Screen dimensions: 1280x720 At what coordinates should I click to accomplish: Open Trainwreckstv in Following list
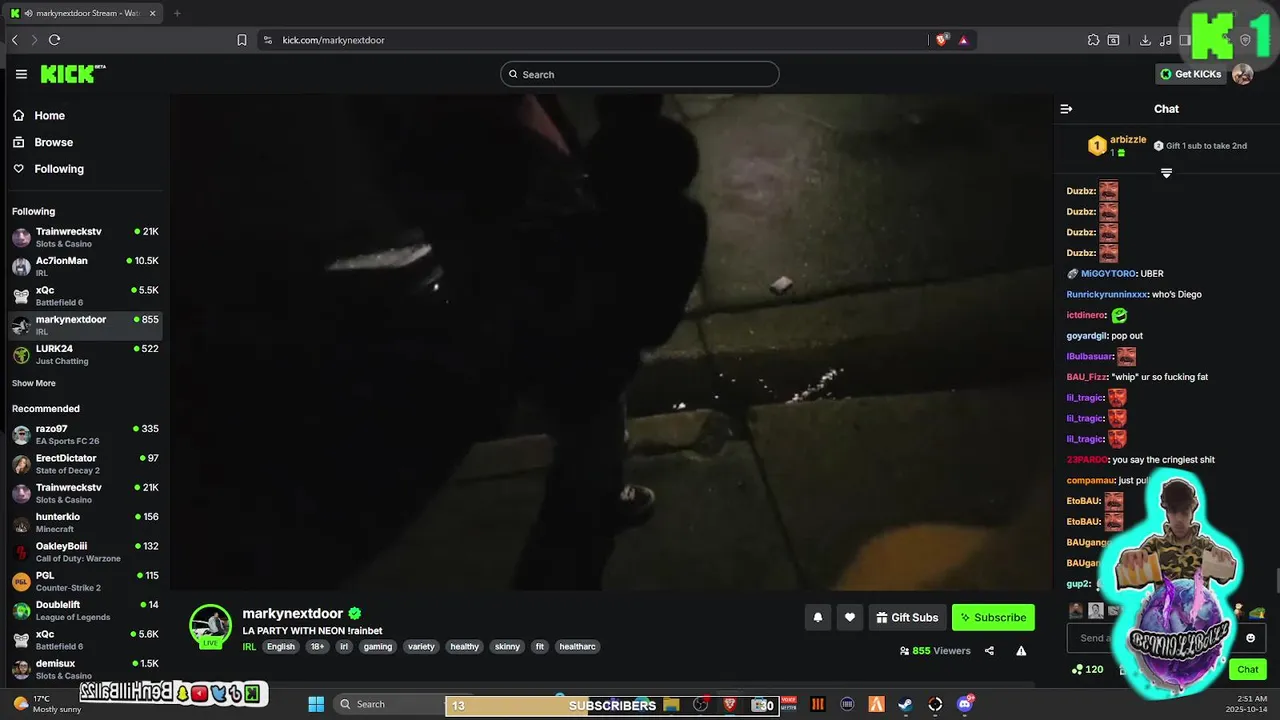(x=85, y=237)
